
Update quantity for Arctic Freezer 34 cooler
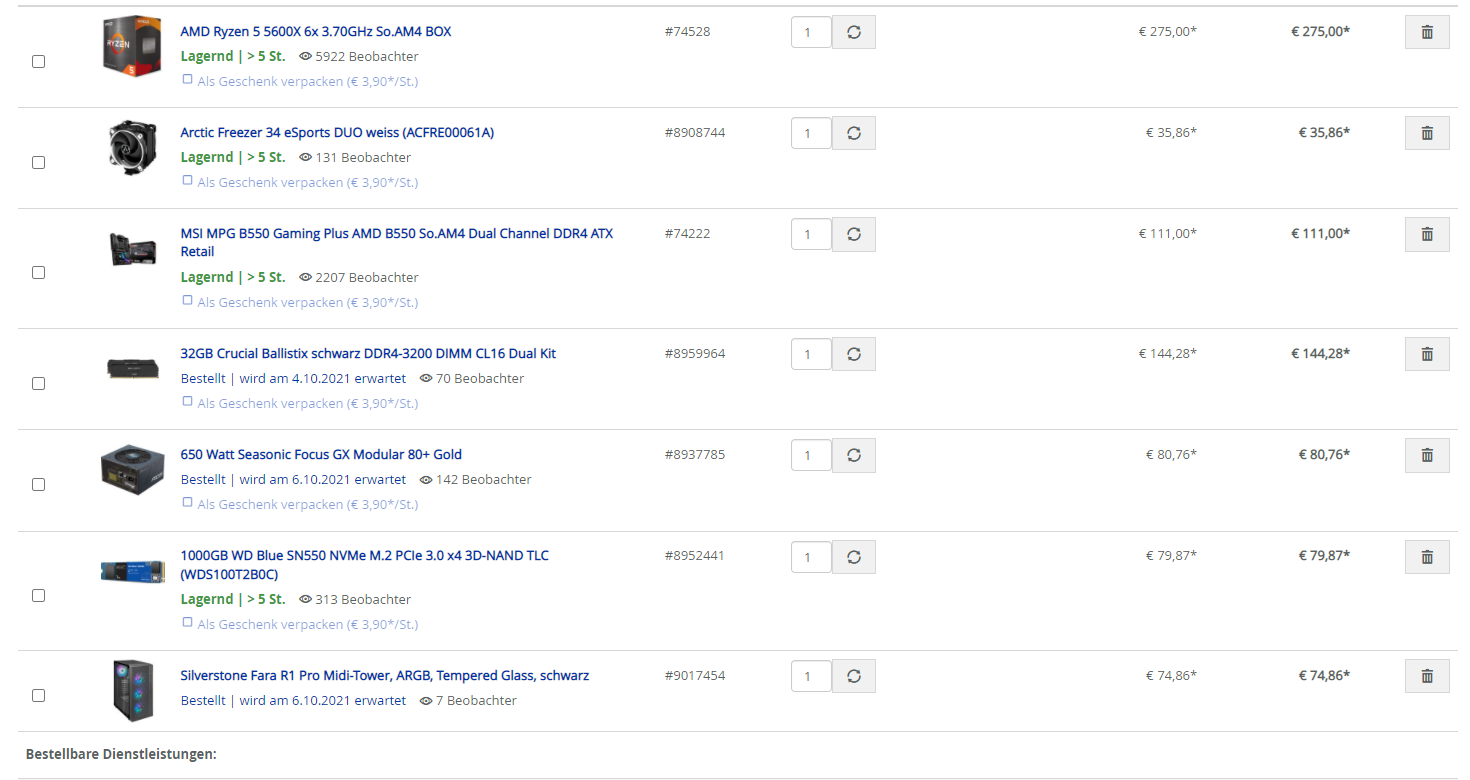coord(854,133)
